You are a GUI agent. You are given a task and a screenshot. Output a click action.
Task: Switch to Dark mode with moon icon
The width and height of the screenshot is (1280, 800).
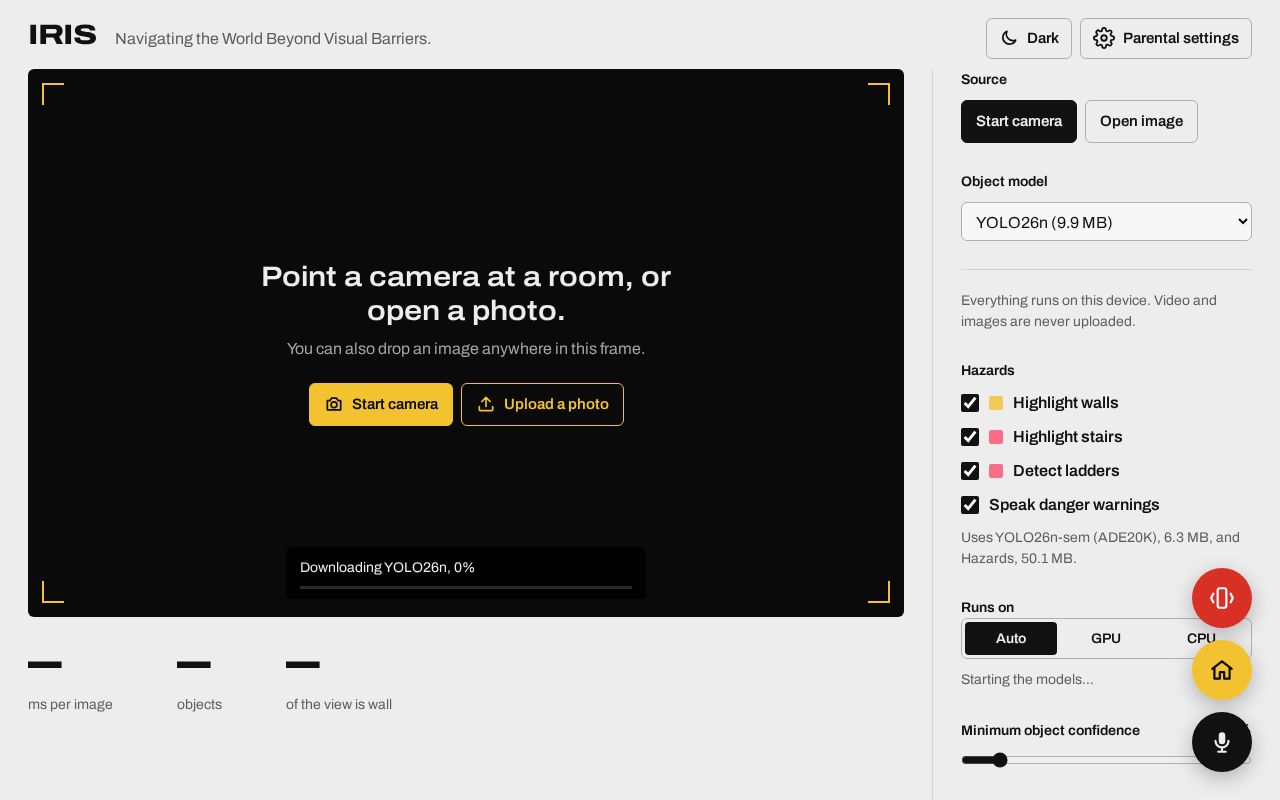1029,38
